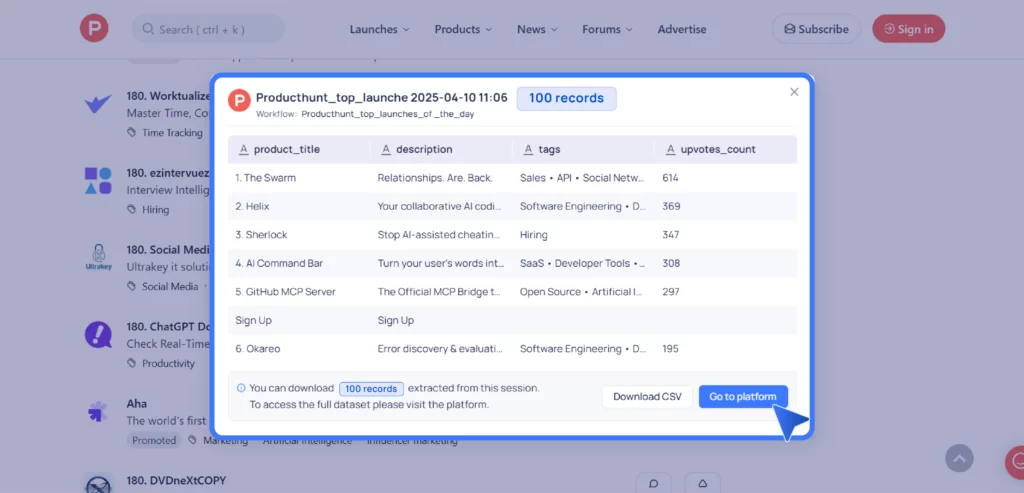The image size is (1024, 493).
Task: Click the upvote triangle button on DVDneXtCOPY row
Action: click(x=703, y=483)
